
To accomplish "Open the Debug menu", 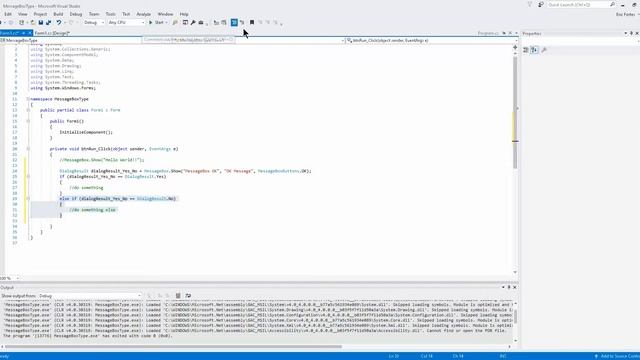I will click(x=76, y=14).
